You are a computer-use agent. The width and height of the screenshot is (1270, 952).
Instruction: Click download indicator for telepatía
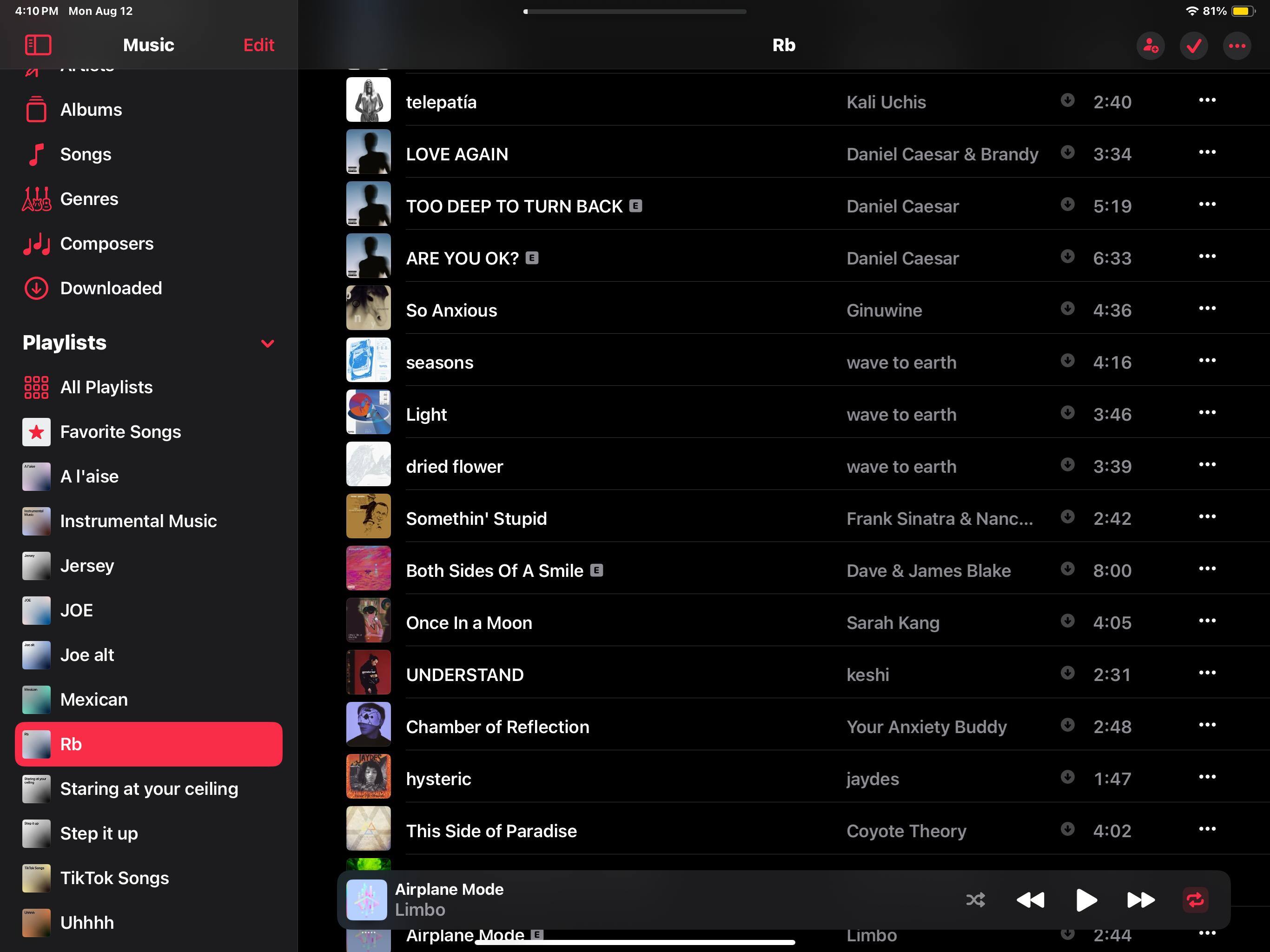[1067, 100]
